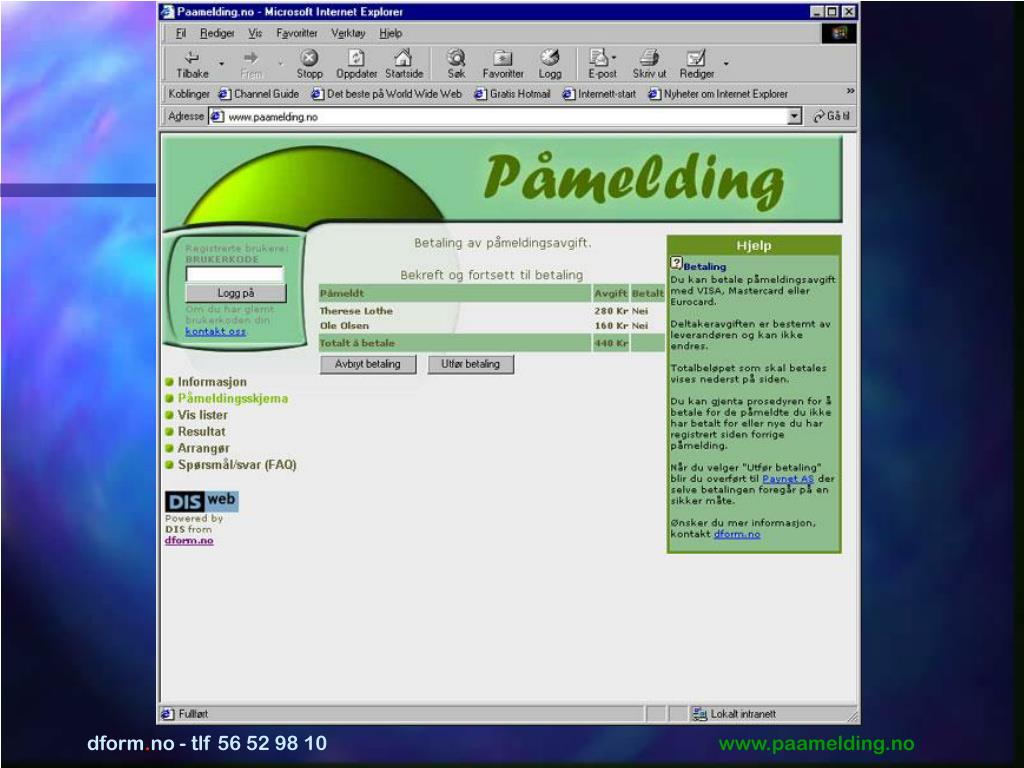Open the Vis menu

point(255,33)
